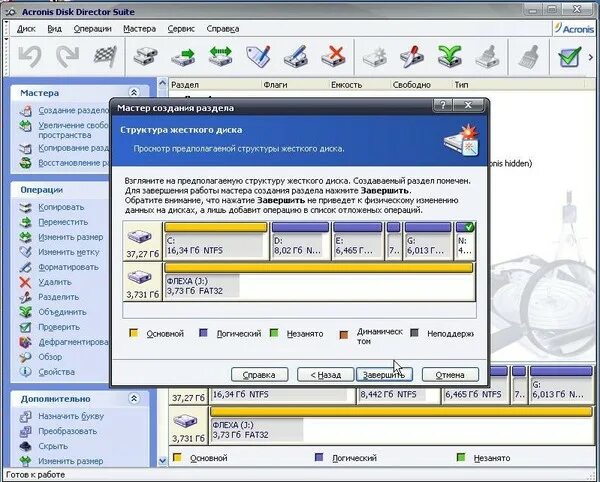Open the Диск menu
Screen dimensions: 600x482
[26, 29]
